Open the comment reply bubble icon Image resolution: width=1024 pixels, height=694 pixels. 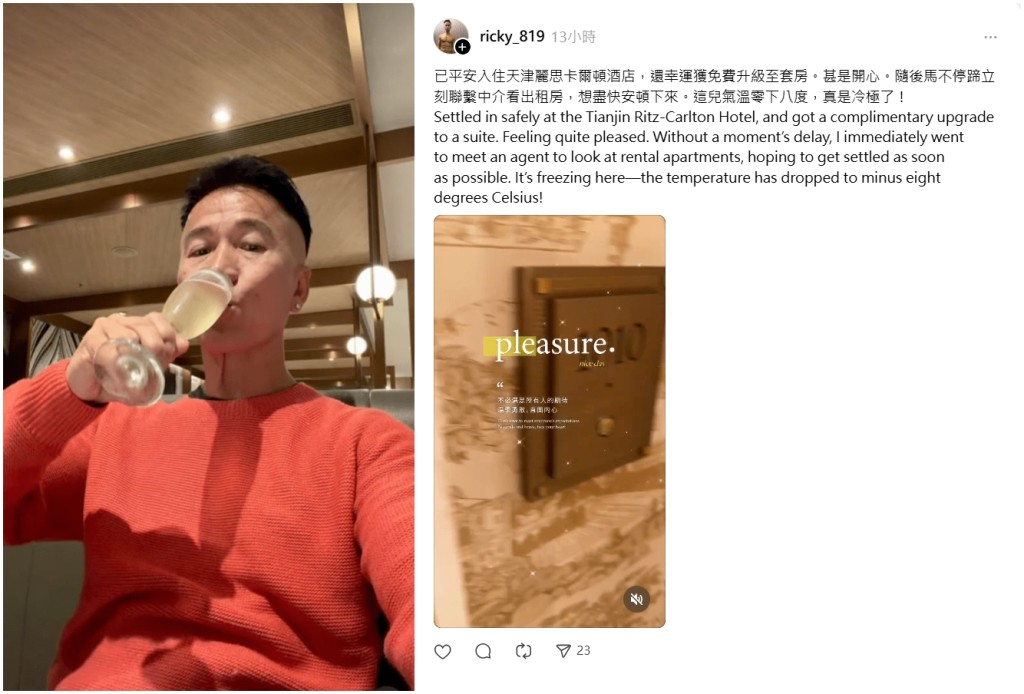[483, 651]
